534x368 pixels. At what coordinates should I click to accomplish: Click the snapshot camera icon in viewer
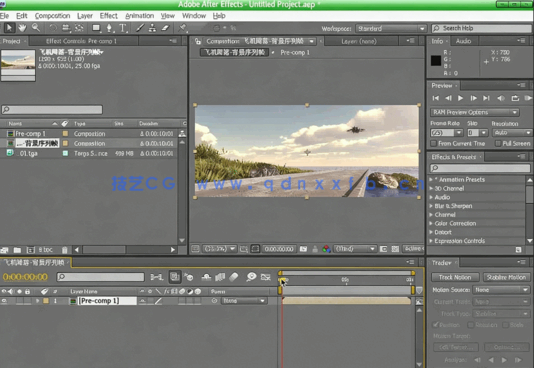[x=303, y=249]
